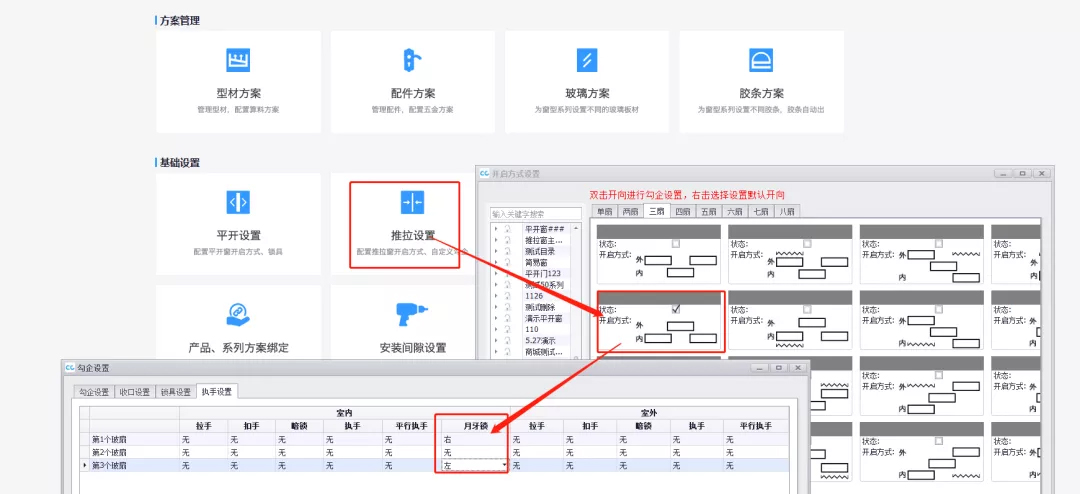Image resolution: width=1080 pixels, height=494 pixels.
Task: Open 产品、系列方案绑定 link icon
Action: (x=238, y=315)
